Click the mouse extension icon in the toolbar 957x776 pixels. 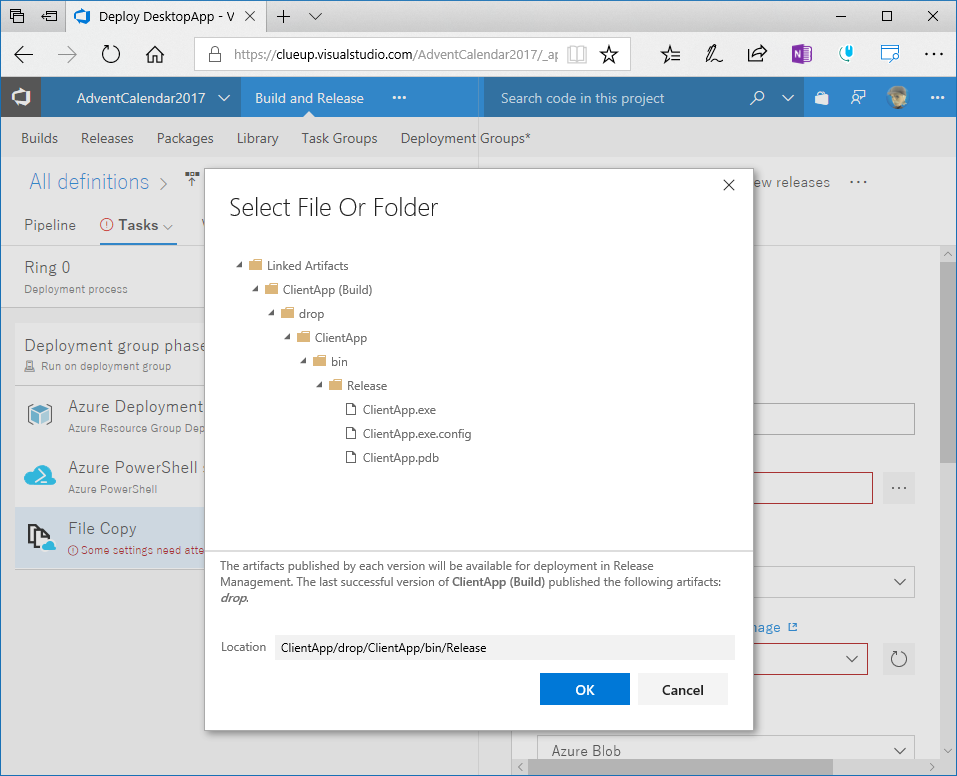click(x=846, y=54)
